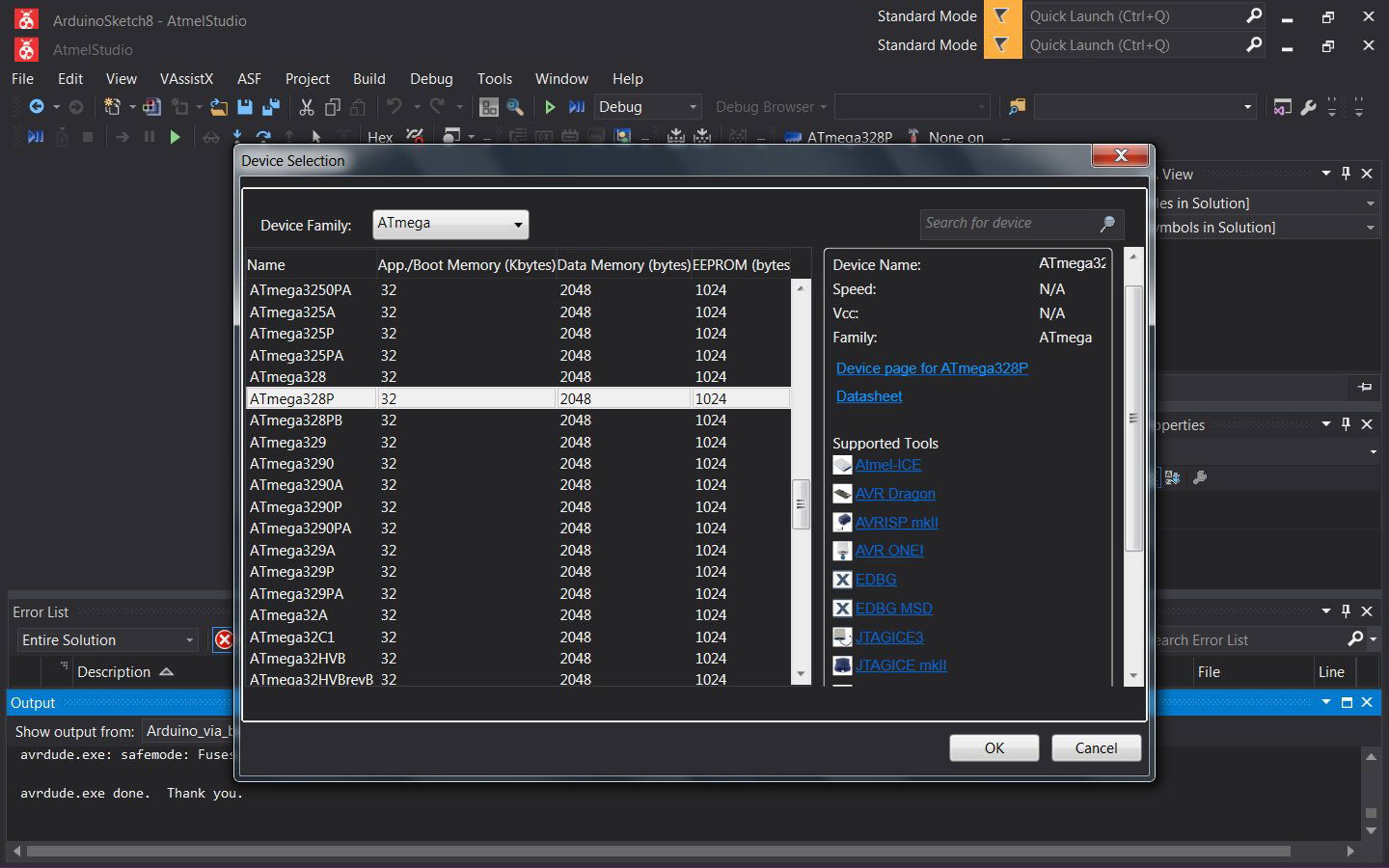Open the Device page for ATmega328P link
Viewport: 1389px width, 868px height.
tap(932, 368)
